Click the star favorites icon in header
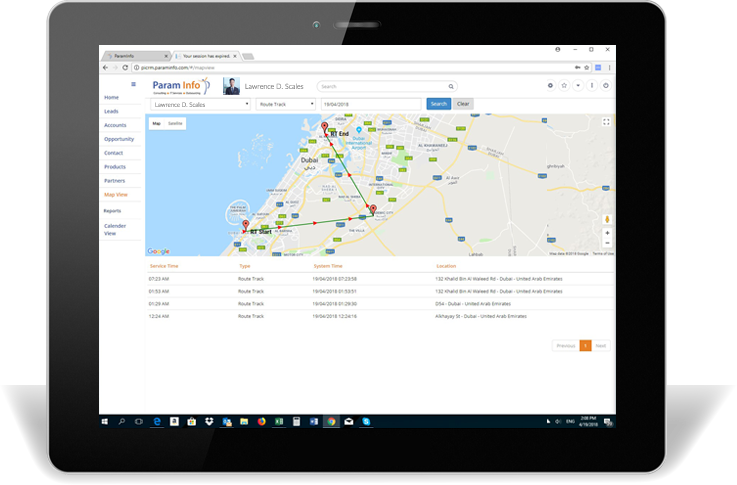 coord(564,86)
